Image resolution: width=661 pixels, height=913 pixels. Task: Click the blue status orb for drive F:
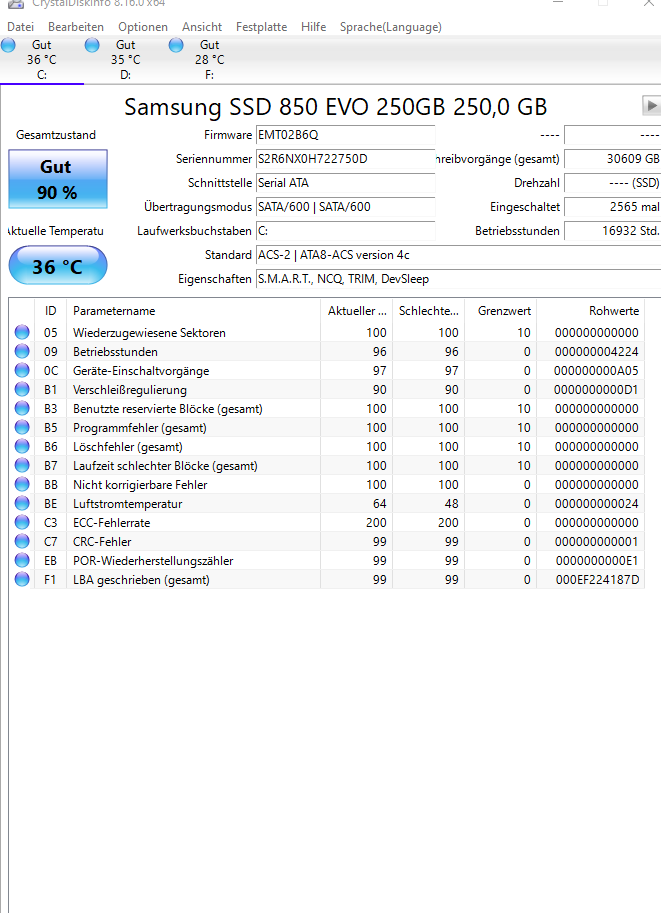176,45
